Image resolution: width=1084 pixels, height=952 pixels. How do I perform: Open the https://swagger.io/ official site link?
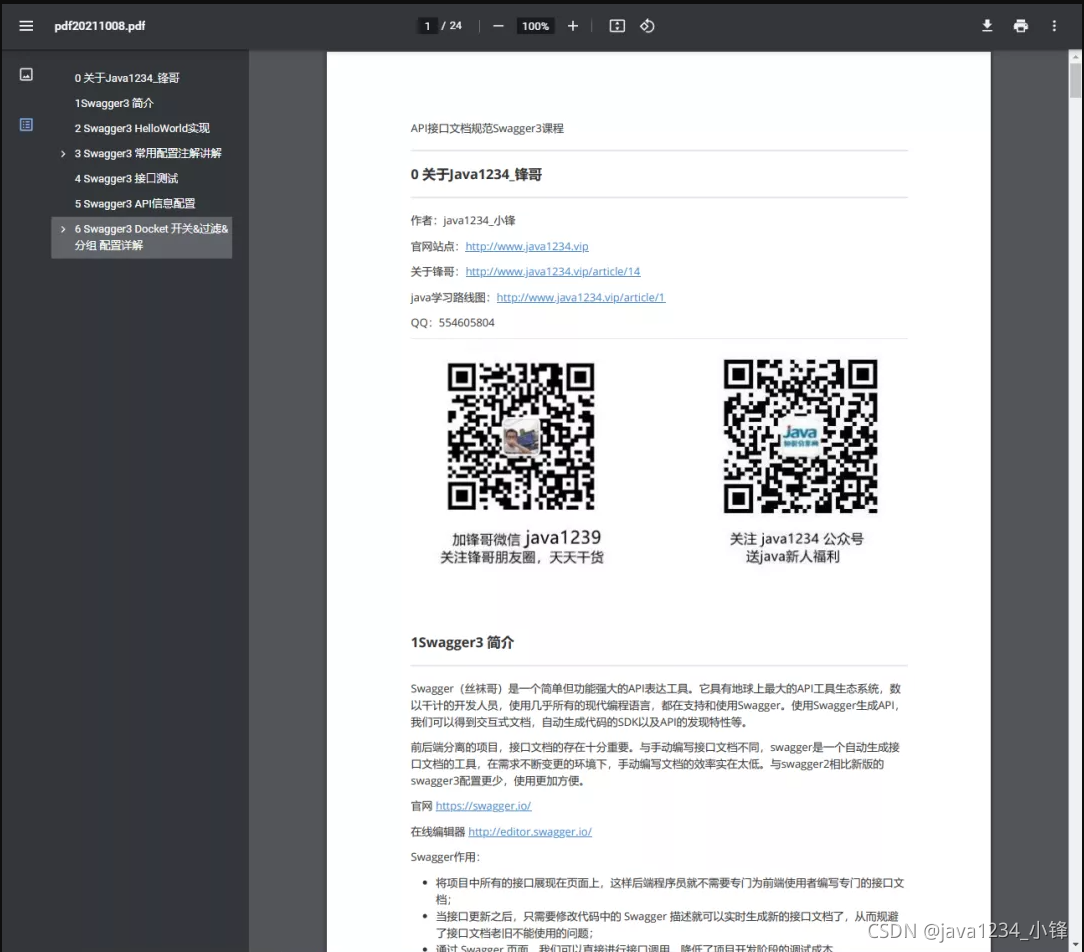click(483, 806)
